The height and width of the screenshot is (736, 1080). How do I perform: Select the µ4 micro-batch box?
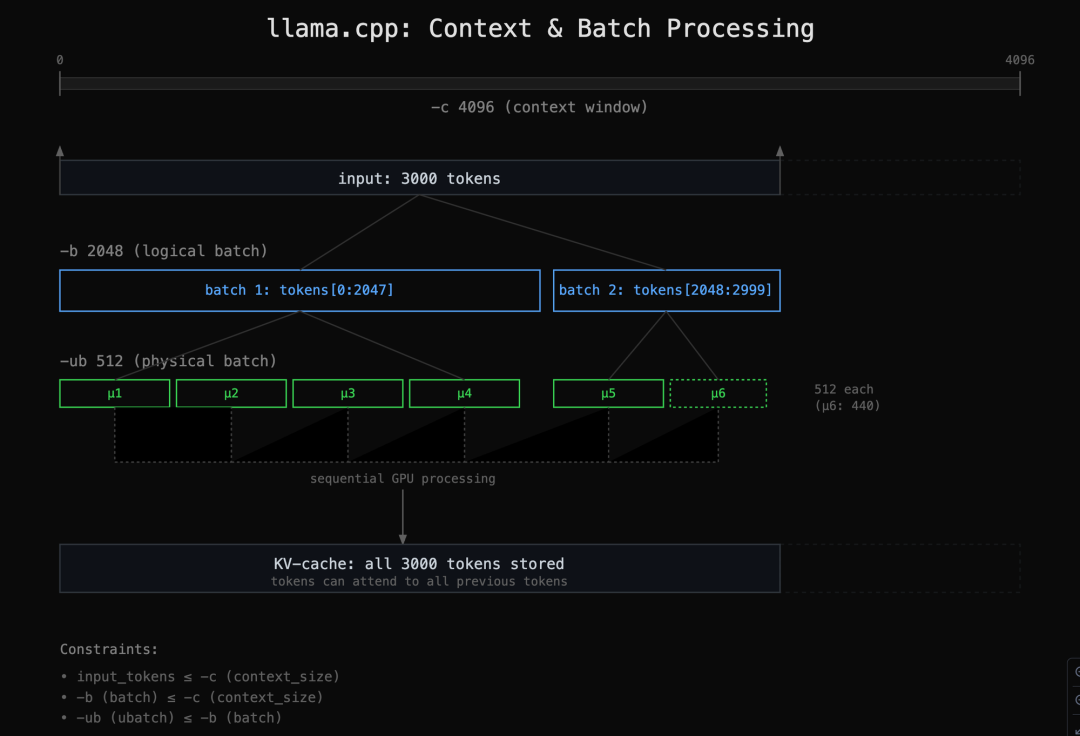click(464, 393)
